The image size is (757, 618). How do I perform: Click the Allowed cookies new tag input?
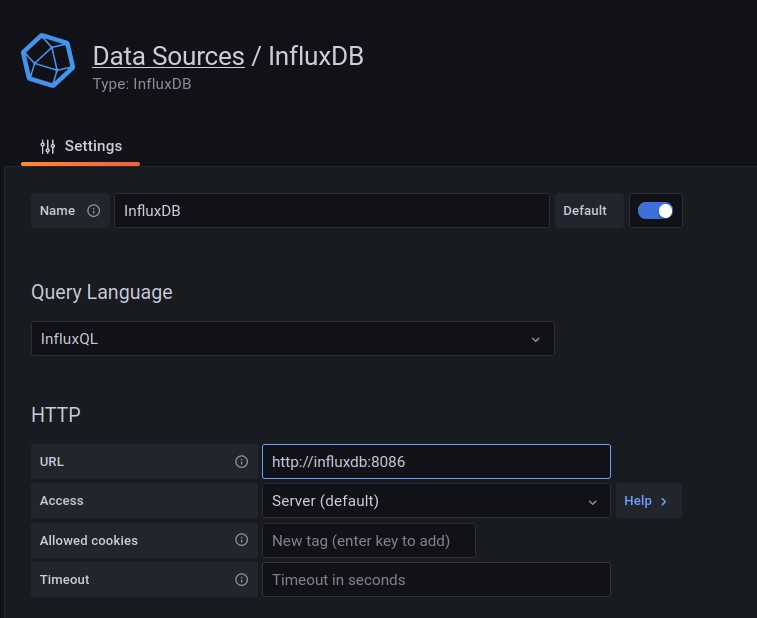coord(368,541)
